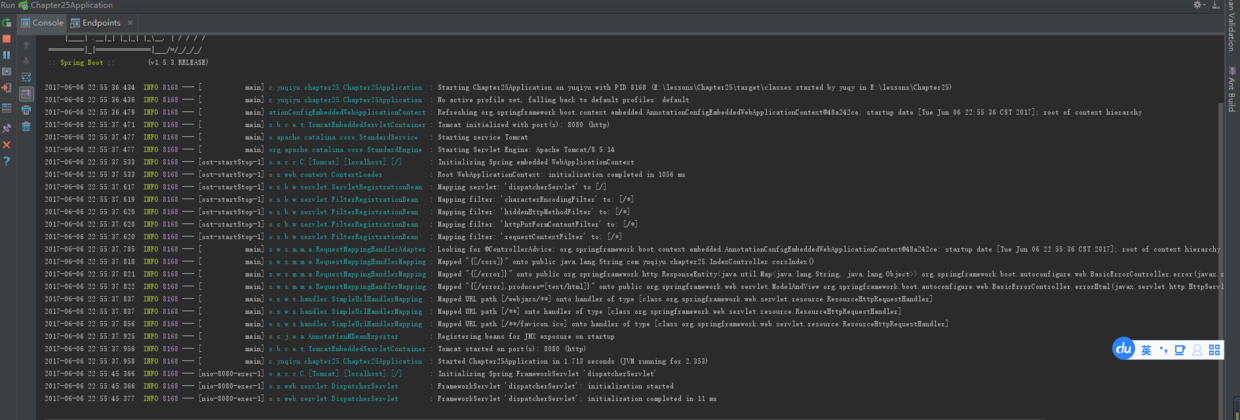
Task: Open the Restore Layout icon
Action: 6,107
